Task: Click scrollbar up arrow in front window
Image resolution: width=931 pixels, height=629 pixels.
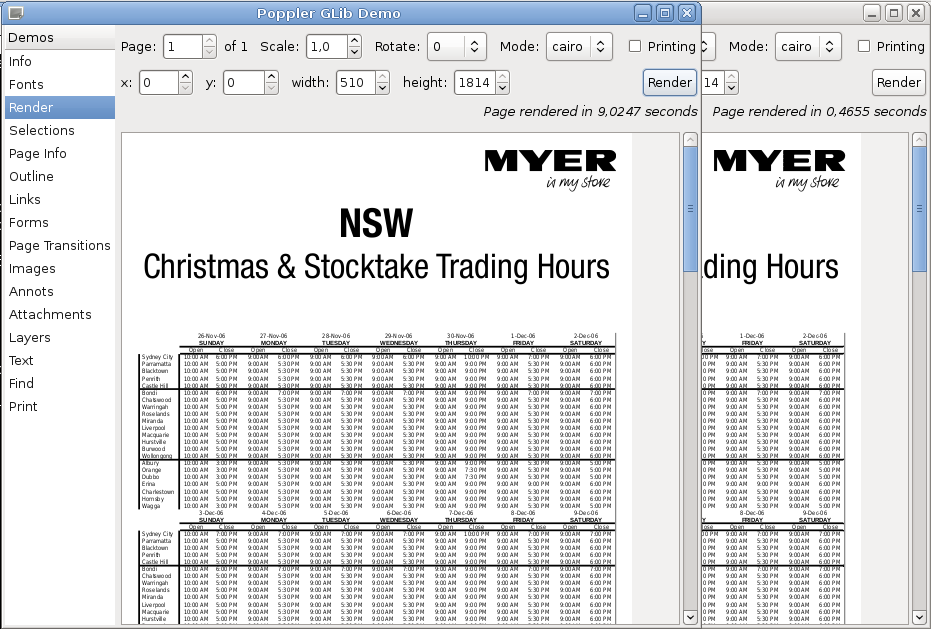Action: click(x=690, y=140)
